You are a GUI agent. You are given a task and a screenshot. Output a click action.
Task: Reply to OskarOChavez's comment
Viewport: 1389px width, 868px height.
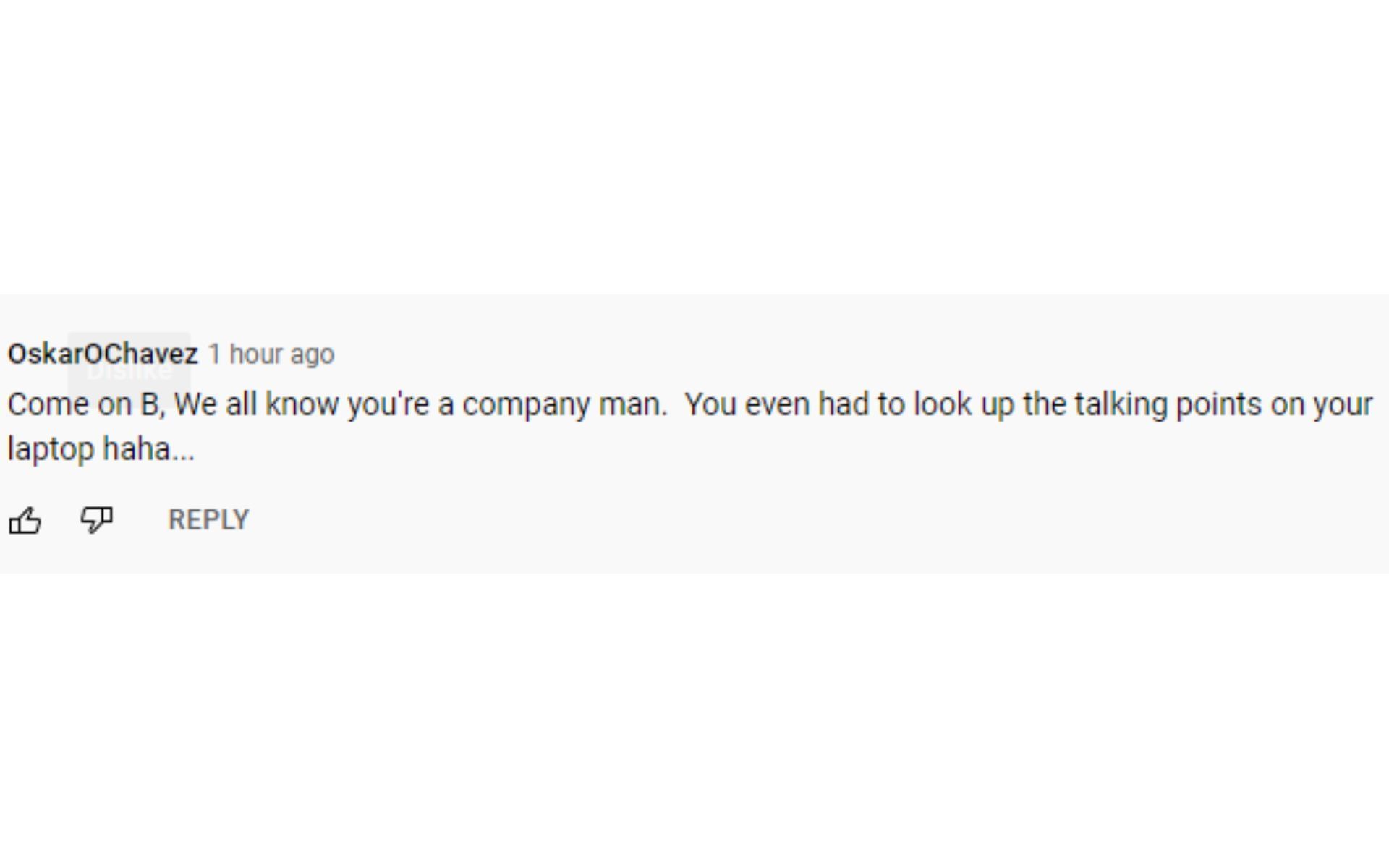[x=208, y=519]
